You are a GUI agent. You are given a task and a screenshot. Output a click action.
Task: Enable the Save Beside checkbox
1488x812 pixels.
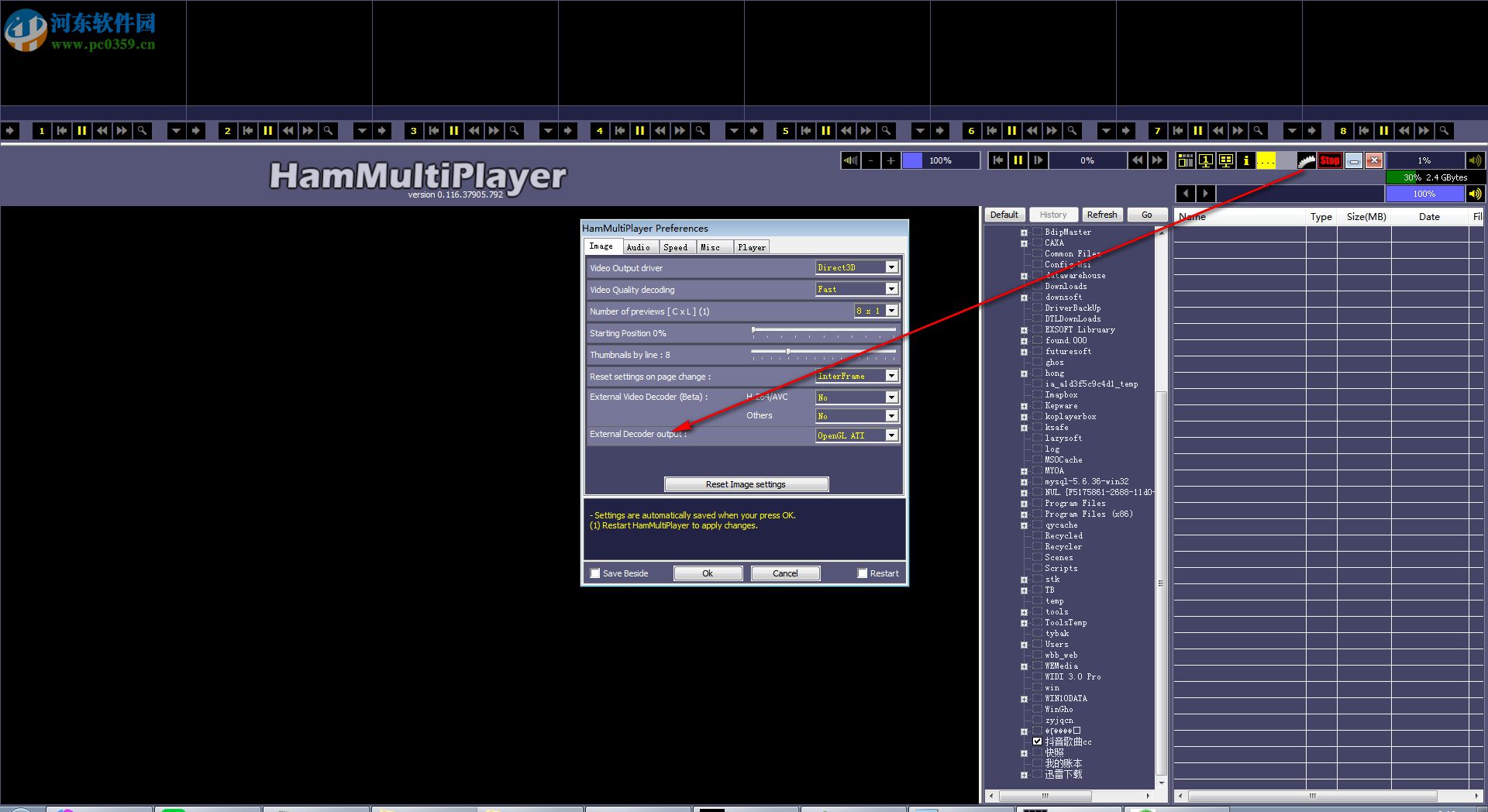[595, 573]
